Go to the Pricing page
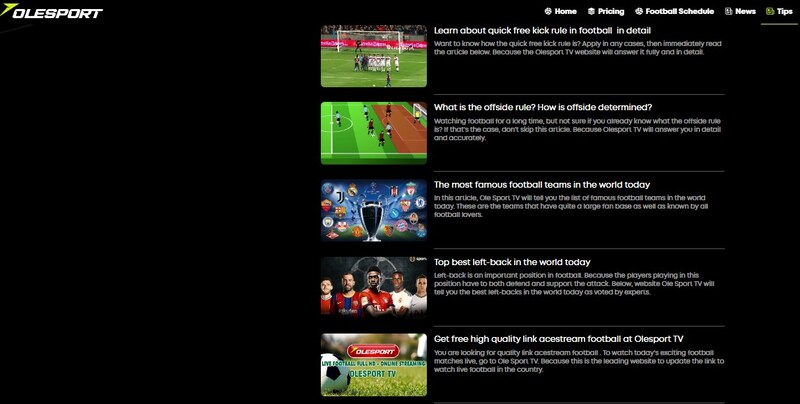This screenshot has height=404, width=800. pyautogui.click(x=611, y=12)
